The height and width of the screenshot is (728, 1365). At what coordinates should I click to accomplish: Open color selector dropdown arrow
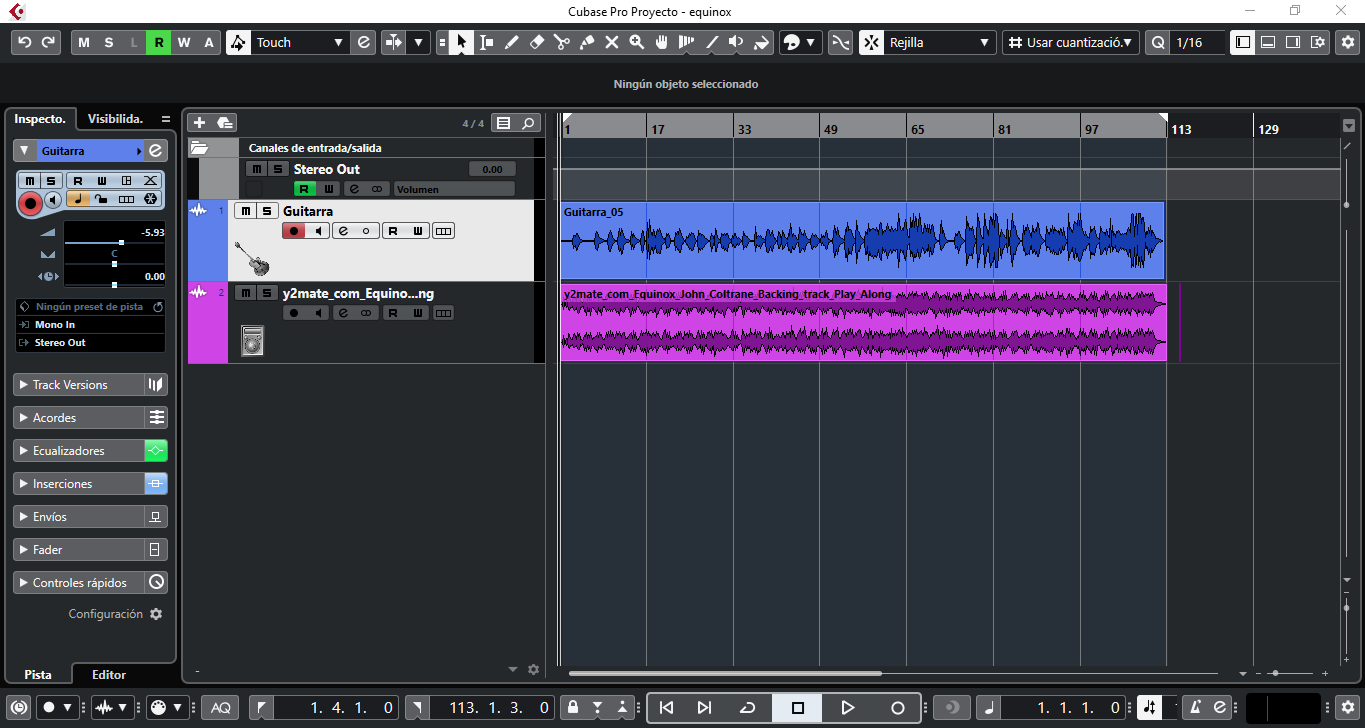[x=810, y=42]
